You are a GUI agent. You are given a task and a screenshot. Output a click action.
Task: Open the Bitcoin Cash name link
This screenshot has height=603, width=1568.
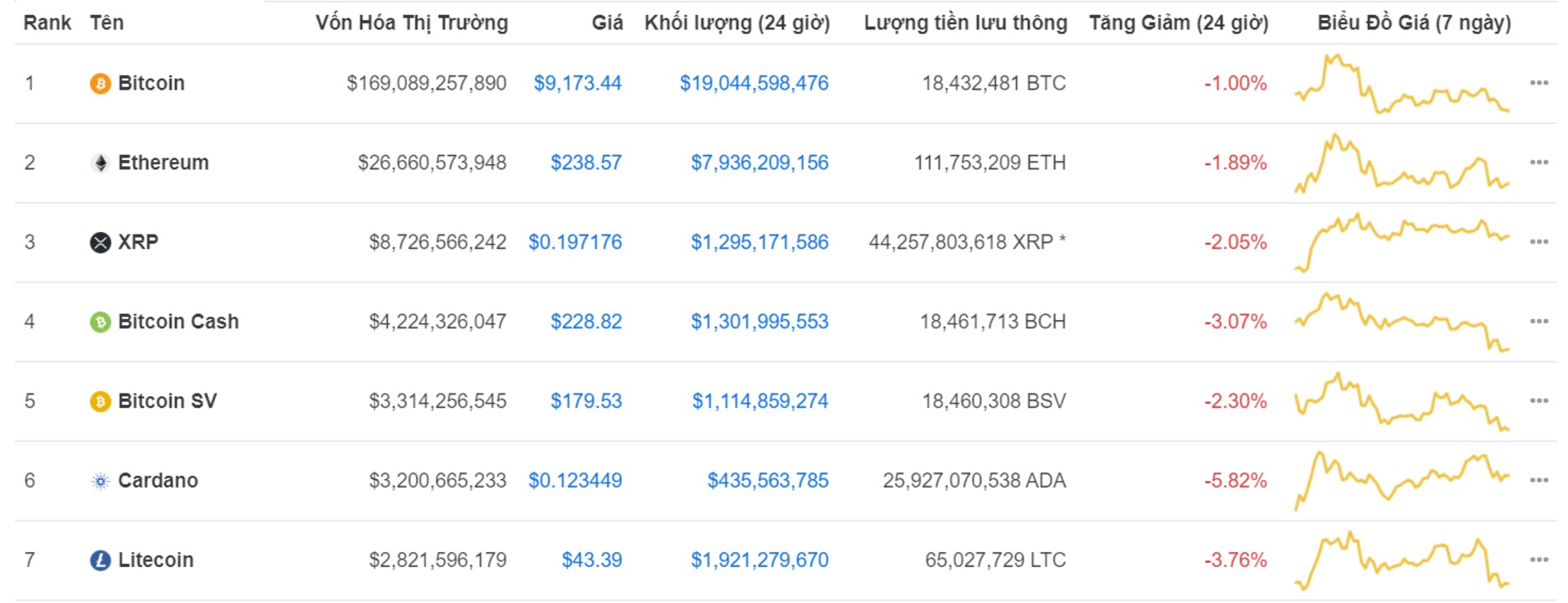click(178, 322)
